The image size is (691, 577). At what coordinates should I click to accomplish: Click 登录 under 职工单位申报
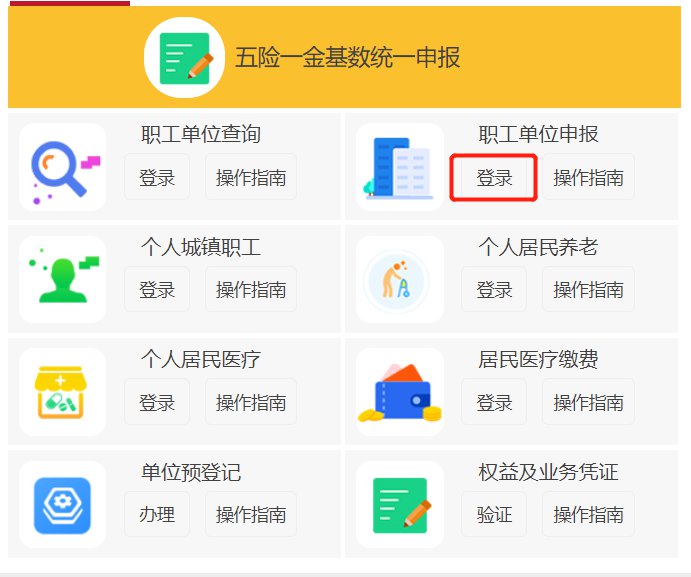tap(494, 177)
